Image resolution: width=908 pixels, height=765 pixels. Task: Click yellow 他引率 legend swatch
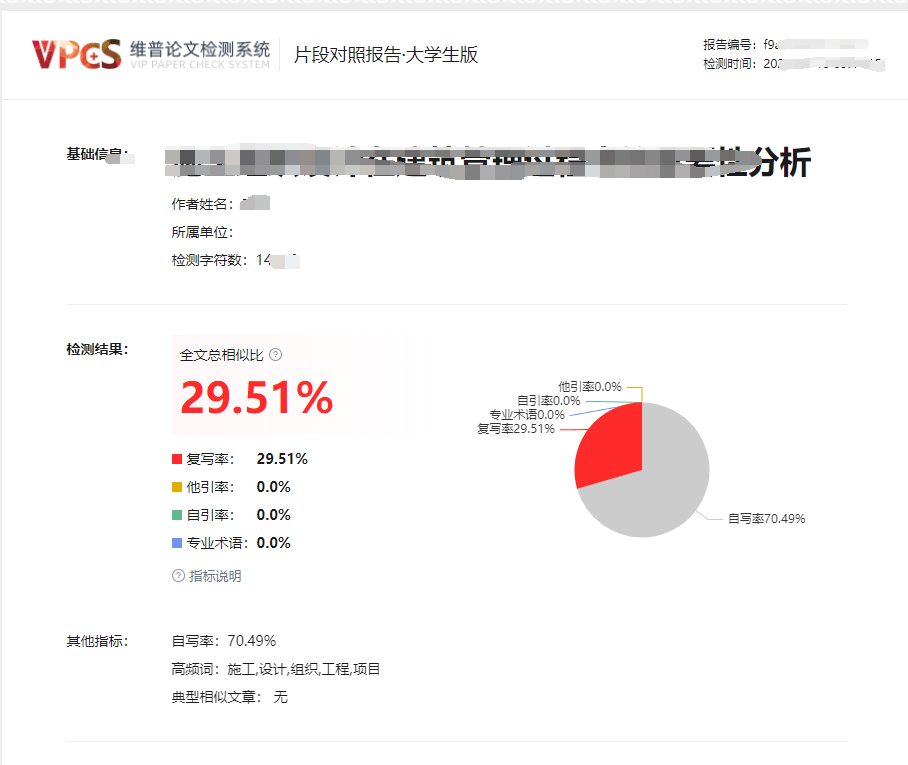point(177,487)
